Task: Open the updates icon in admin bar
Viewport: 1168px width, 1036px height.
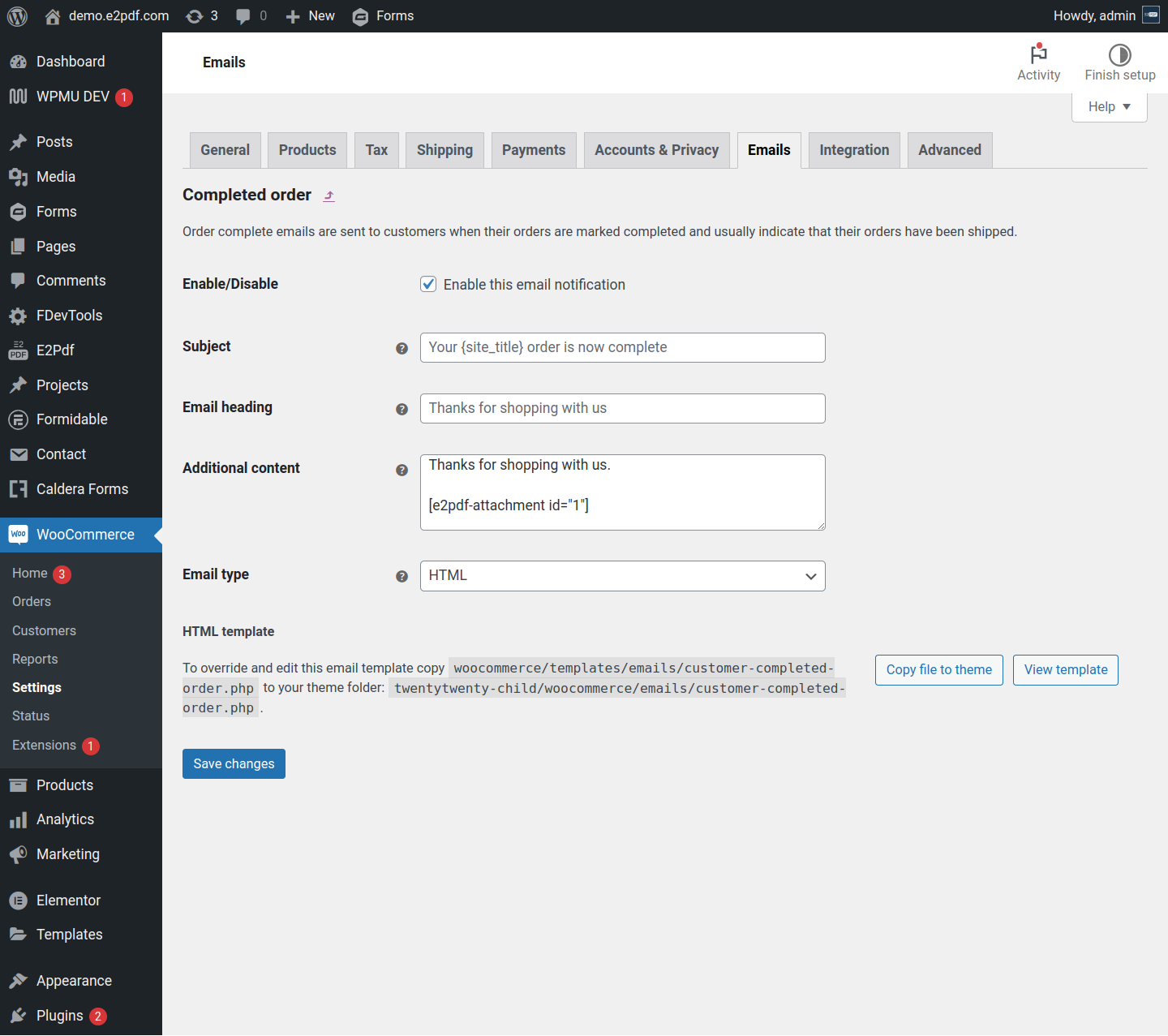Action: point(195,16)
